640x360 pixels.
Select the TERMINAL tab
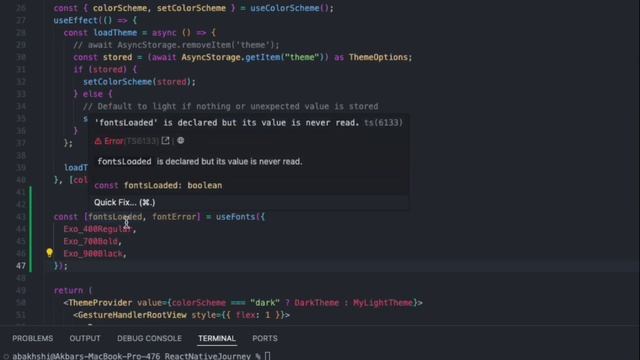coord(217,338)
